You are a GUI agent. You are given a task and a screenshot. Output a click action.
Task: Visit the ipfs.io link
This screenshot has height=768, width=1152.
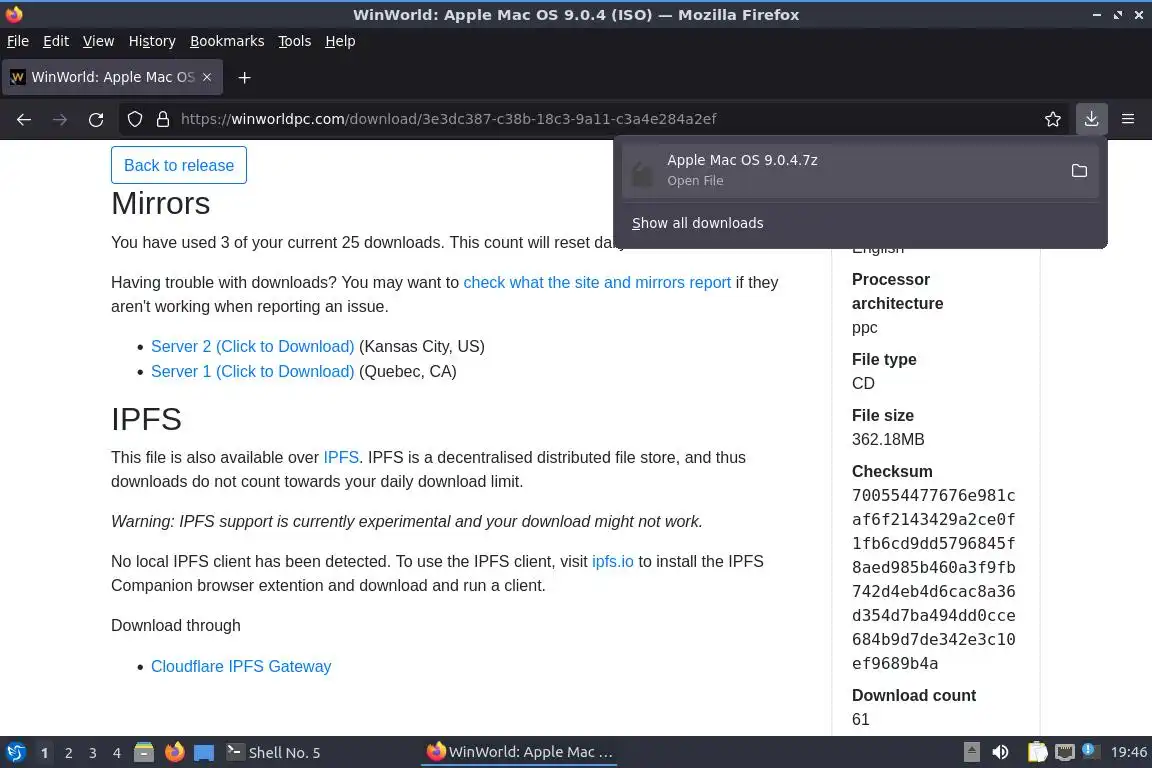tap(612, 561)
